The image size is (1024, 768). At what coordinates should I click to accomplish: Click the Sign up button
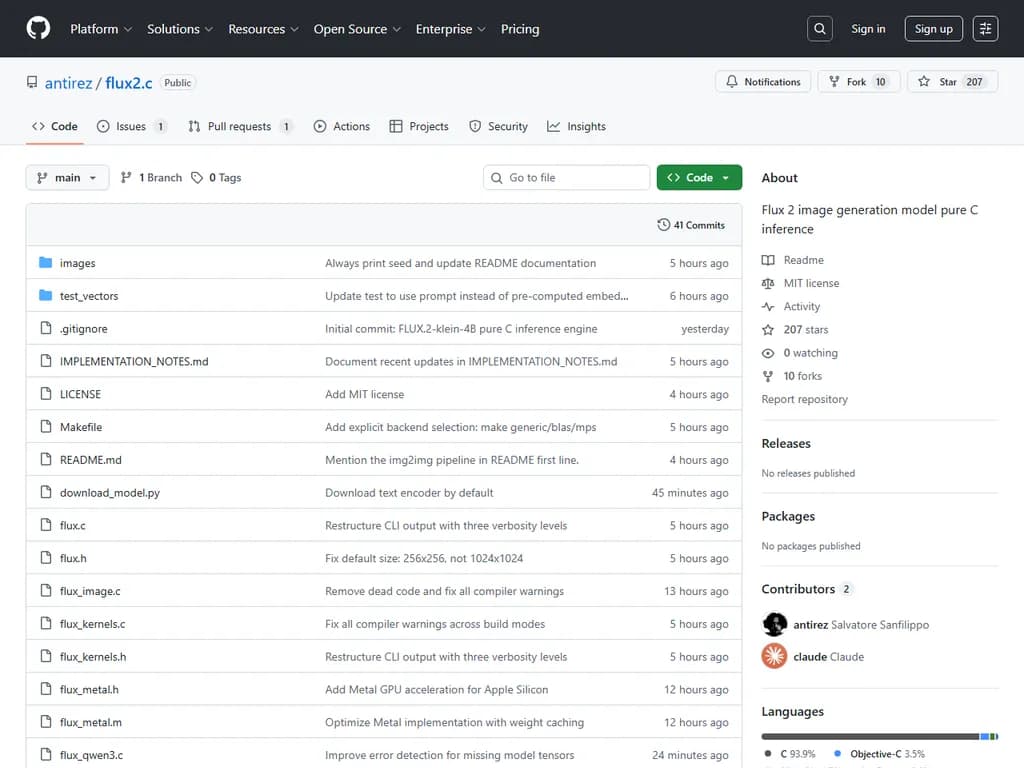(933, 29)
